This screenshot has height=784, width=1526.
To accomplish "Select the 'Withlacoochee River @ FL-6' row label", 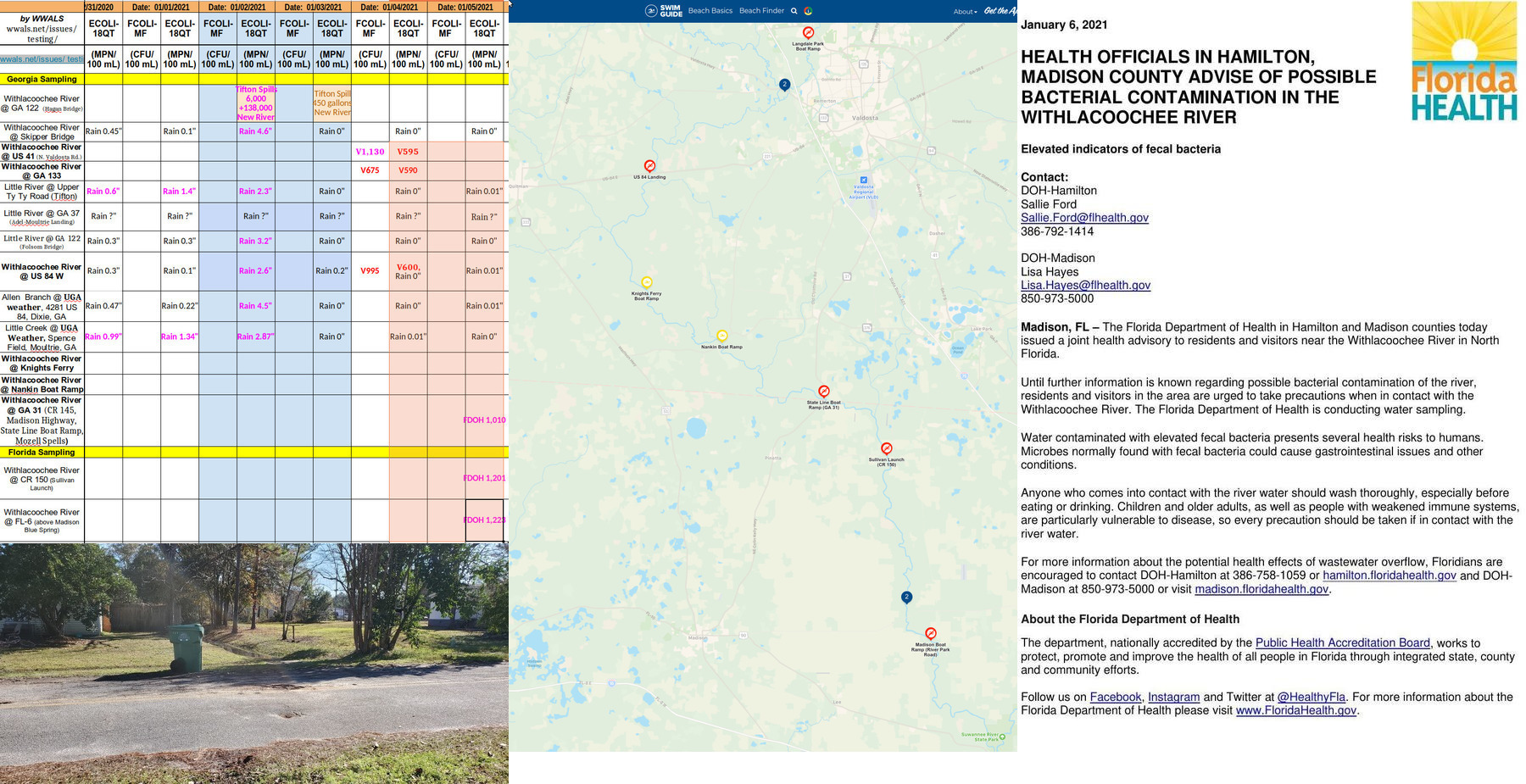I will coord(42,520).
